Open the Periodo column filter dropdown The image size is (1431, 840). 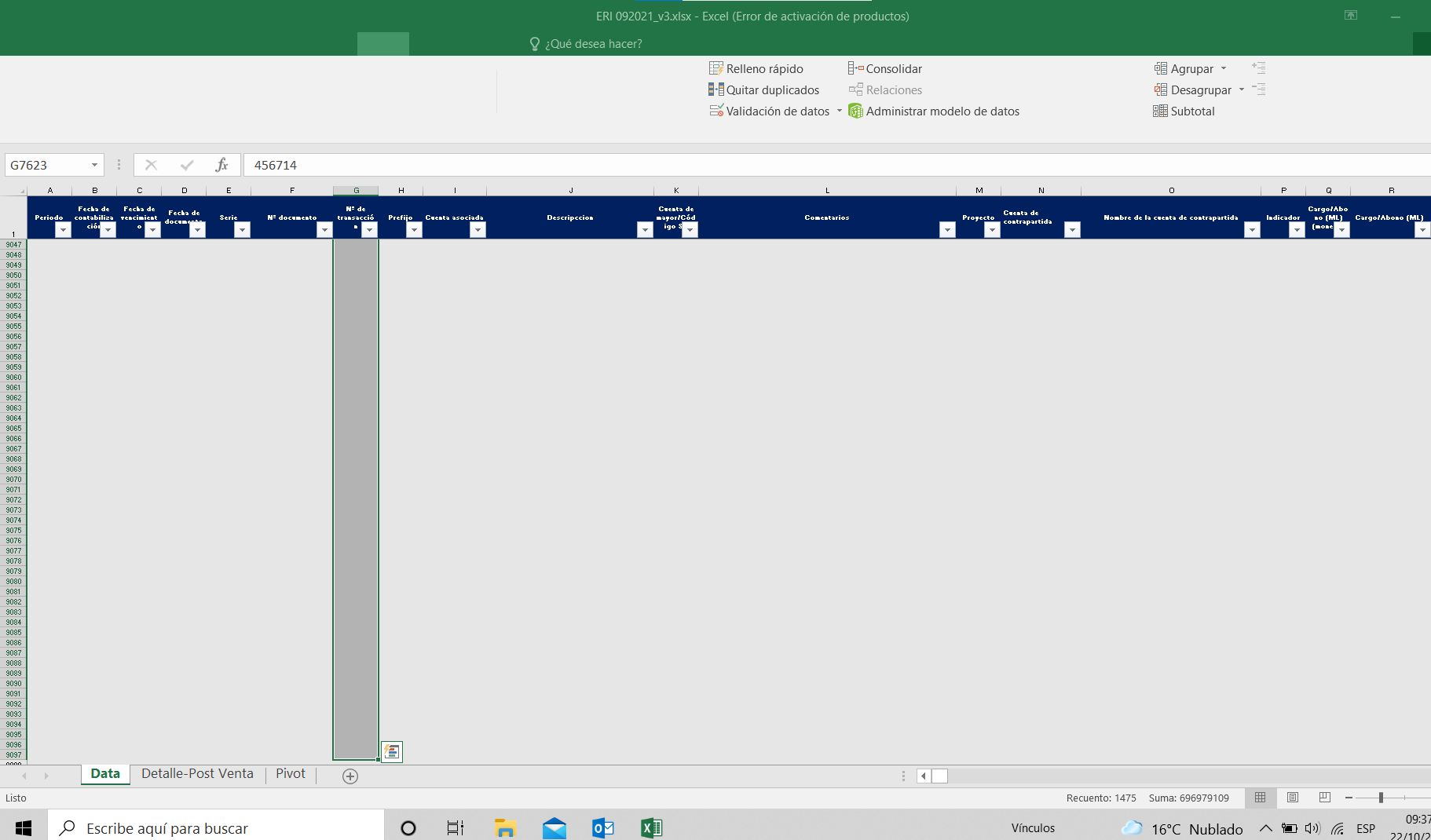tap(63, 230)
